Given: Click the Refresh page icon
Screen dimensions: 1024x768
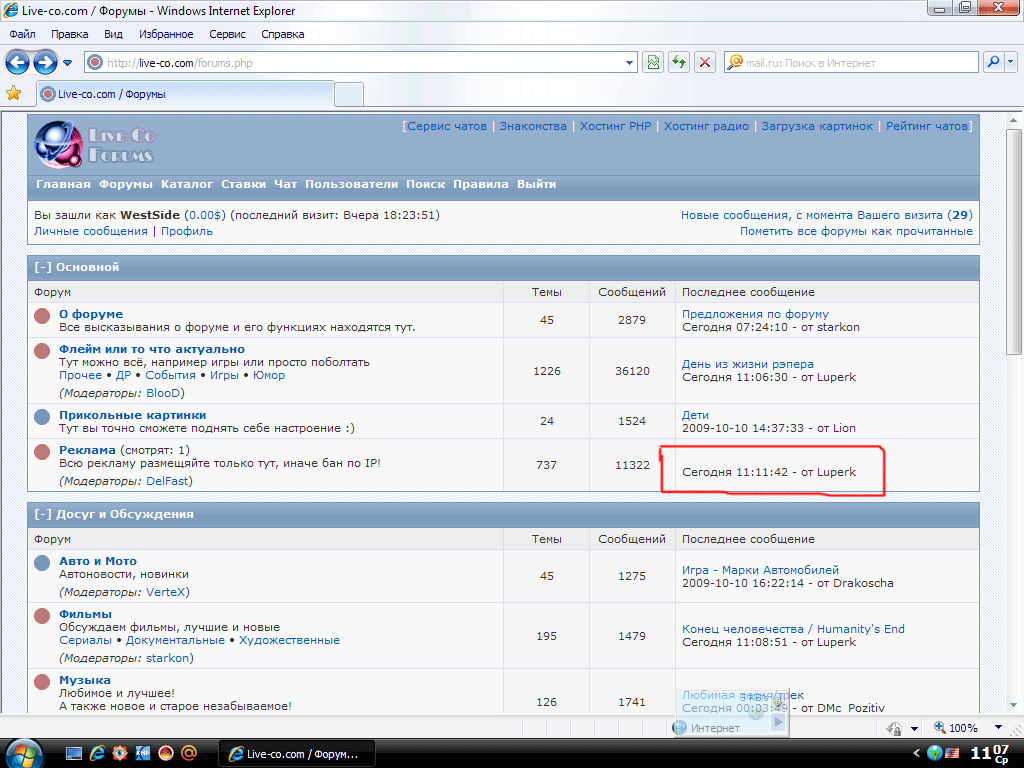Looking at the screenshot, I should click(x=679, y=62).
